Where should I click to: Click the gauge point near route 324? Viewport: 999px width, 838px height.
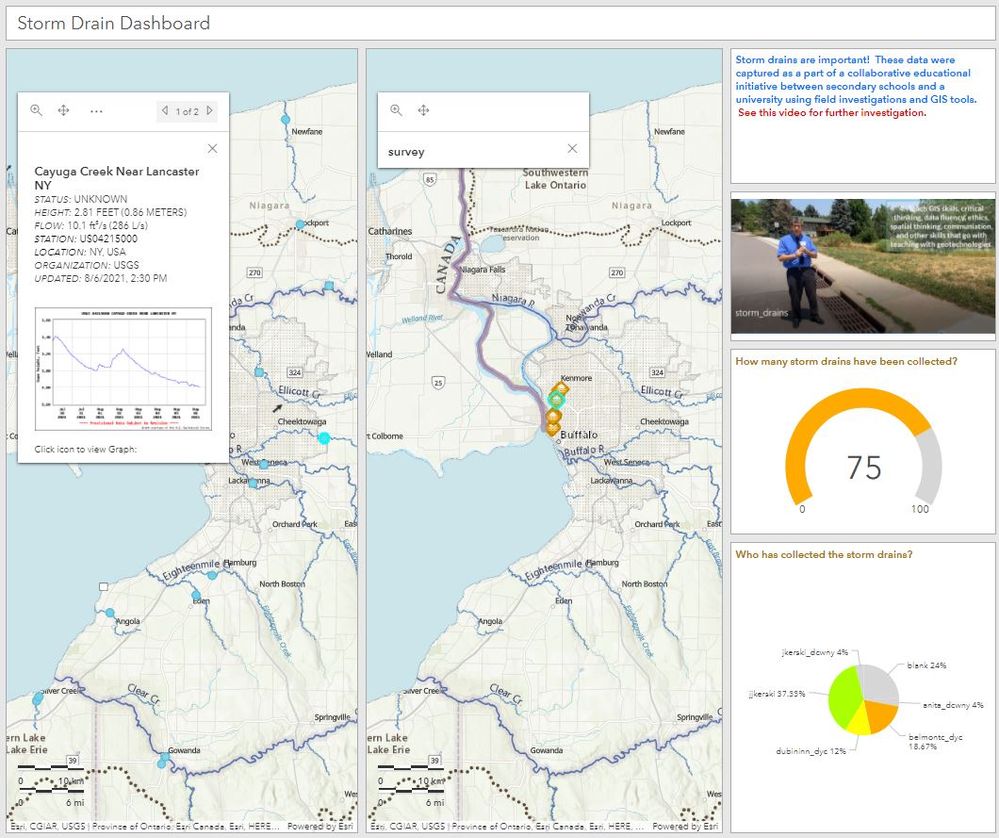coord(259,372)
